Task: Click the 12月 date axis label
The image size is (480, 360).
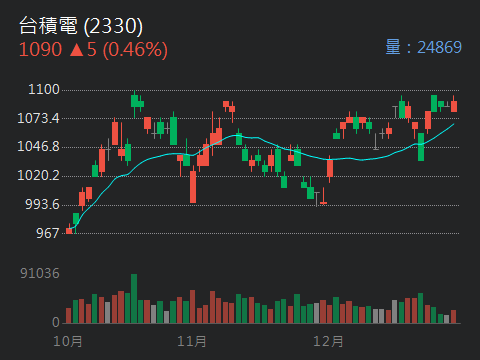Action: [x=328, y=341]
